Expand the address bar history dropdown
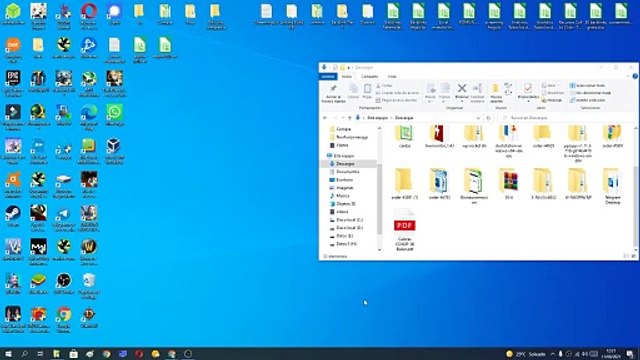The height and width of the screenshot is (360, 640). (x=478, y=118)
